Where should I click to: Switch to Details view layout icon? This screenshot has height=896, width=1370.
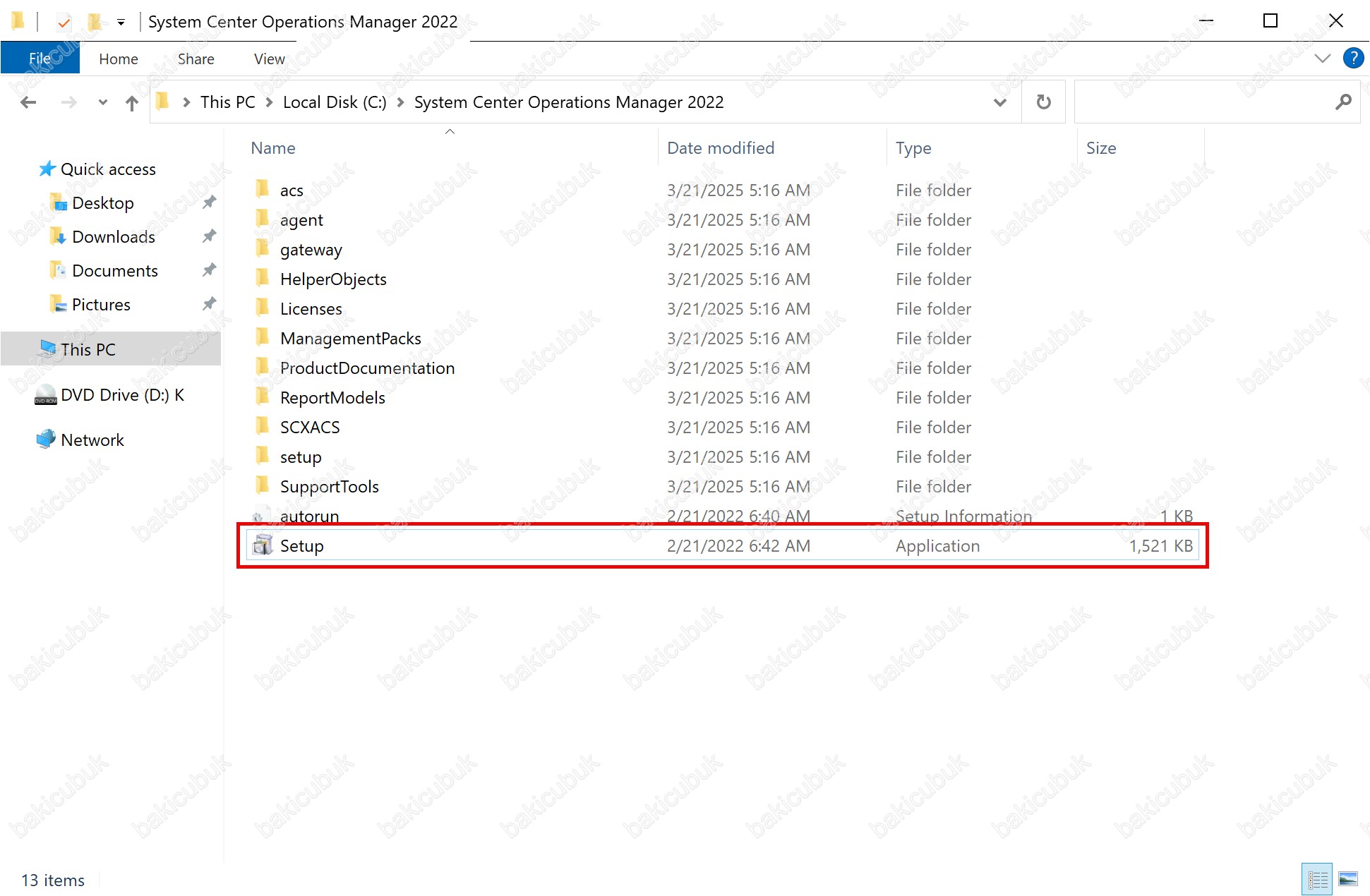click(1317, 879)
